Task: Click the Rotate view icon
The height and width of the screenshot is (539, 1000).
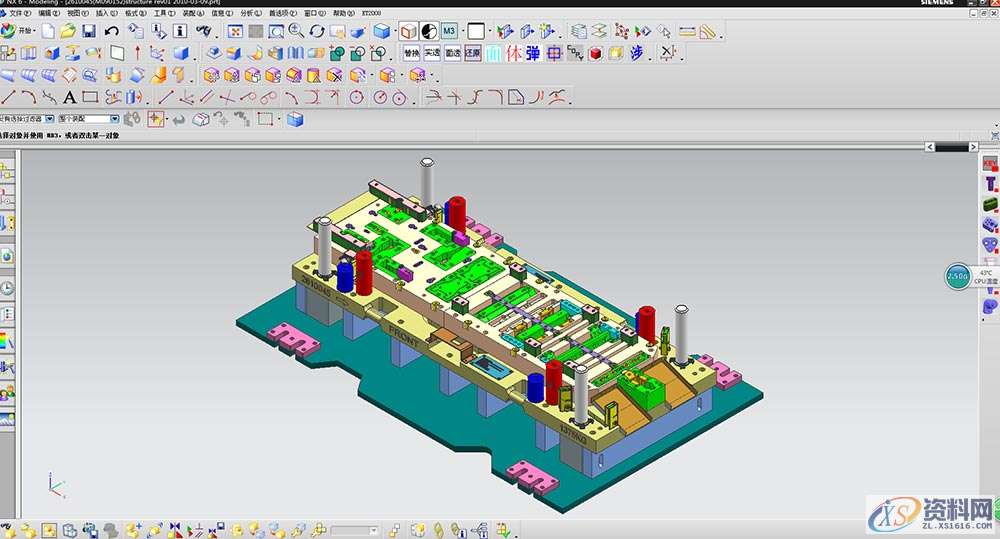Action: click(x=317, y=32)
